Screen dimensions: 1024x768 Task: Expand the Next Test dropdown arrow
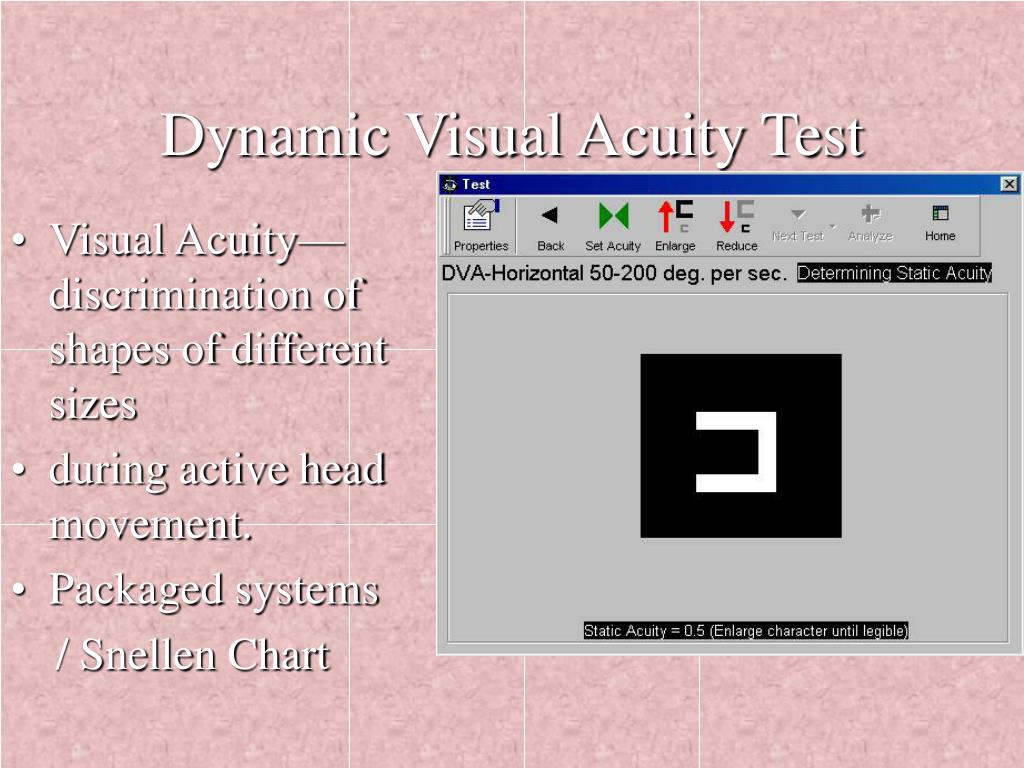[833, 226]
